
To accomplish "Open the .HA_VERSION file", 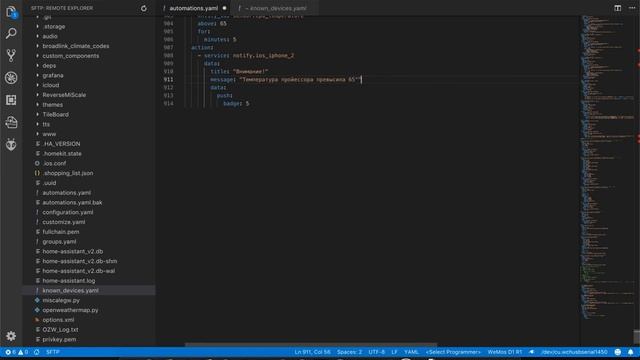I will (x=61, y=144).
